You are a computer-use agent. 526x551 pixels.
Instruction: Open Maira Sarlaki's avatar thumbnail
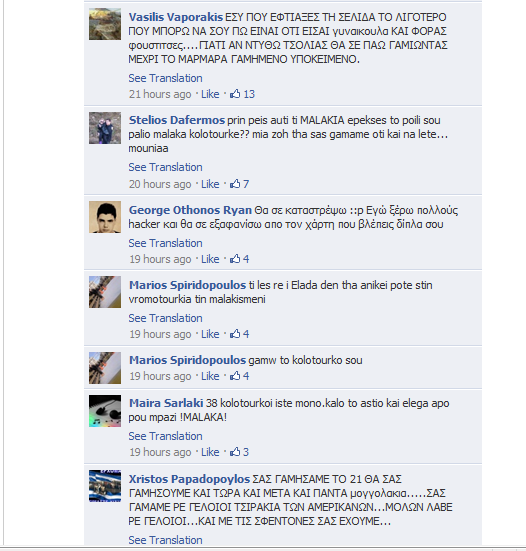click(105, 411)
